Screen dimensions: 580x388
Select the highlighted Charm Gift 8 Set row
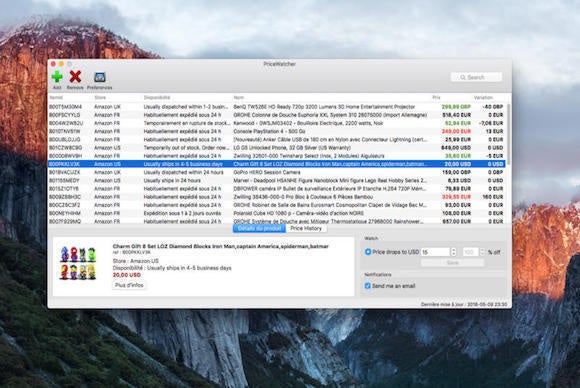tap(277, 164)
